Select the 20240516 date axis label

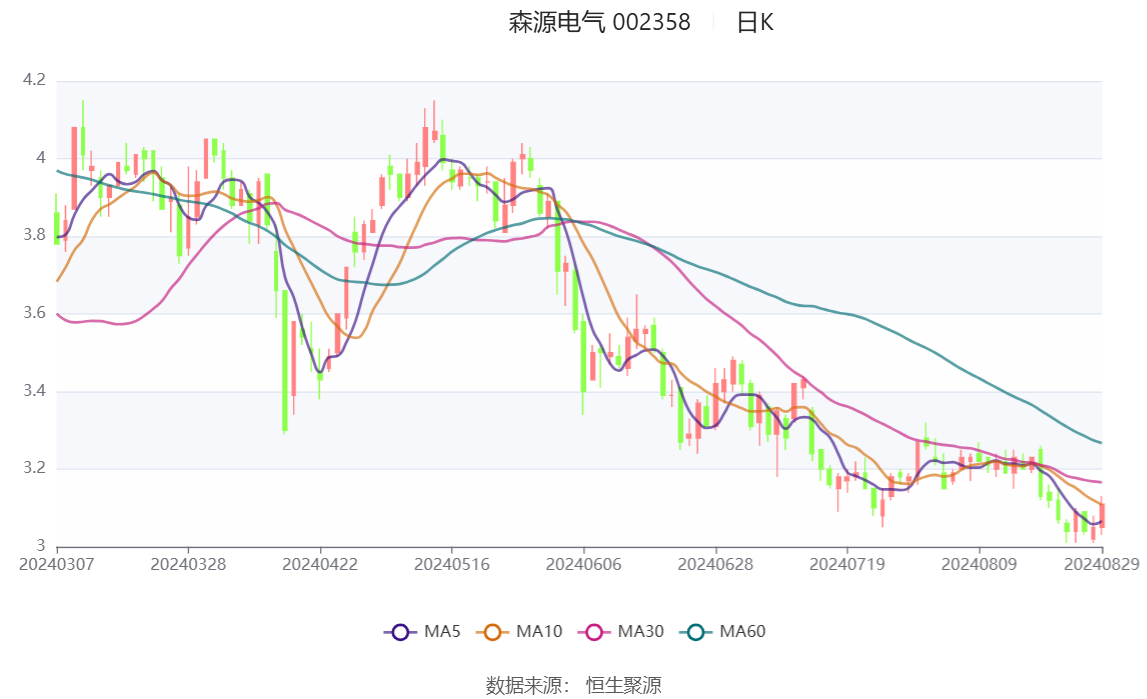coord(451,564)
